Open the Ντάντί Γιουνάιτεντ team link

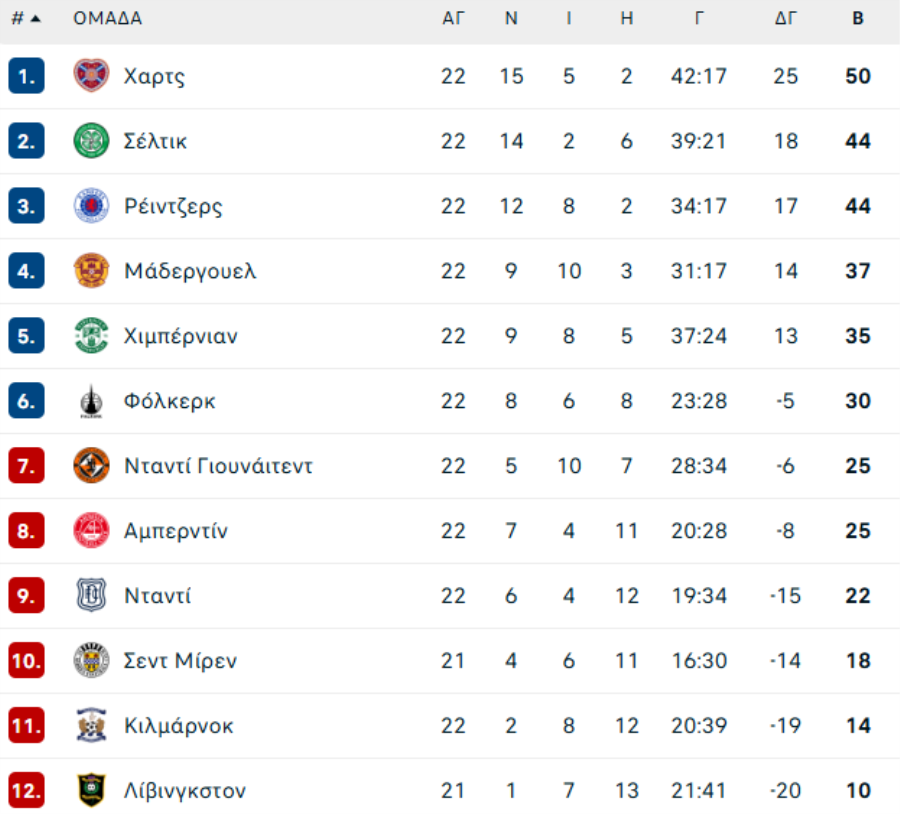point(218,466)
